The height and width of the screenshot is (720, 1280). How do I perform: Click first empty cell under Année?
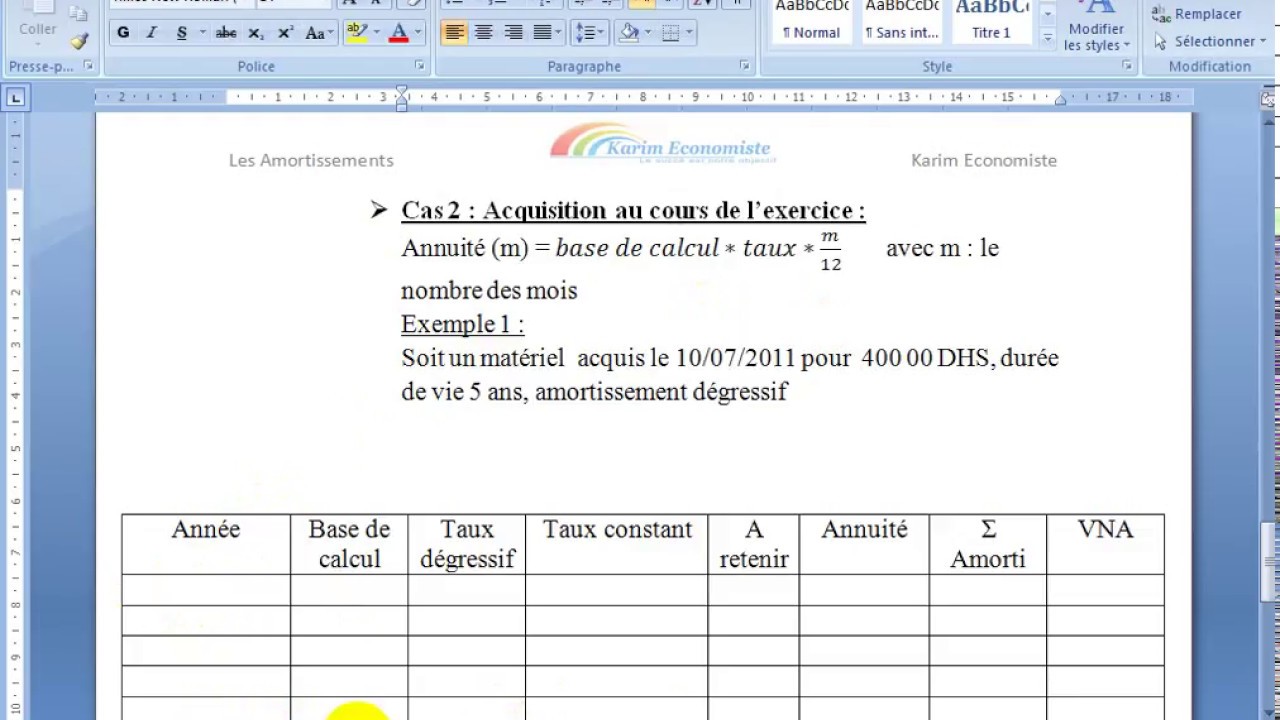click(206, 590)
